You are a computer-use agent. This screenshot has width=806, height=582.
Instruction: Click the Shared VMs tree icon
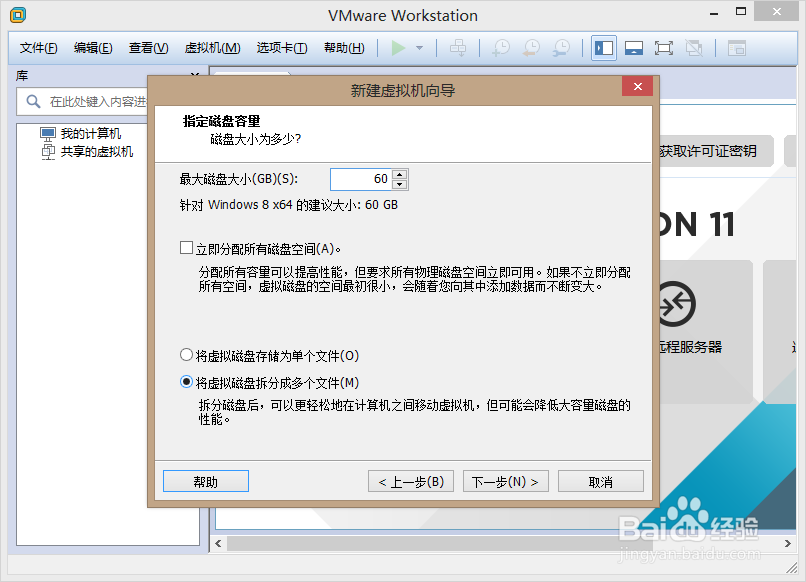pos(48,152)
